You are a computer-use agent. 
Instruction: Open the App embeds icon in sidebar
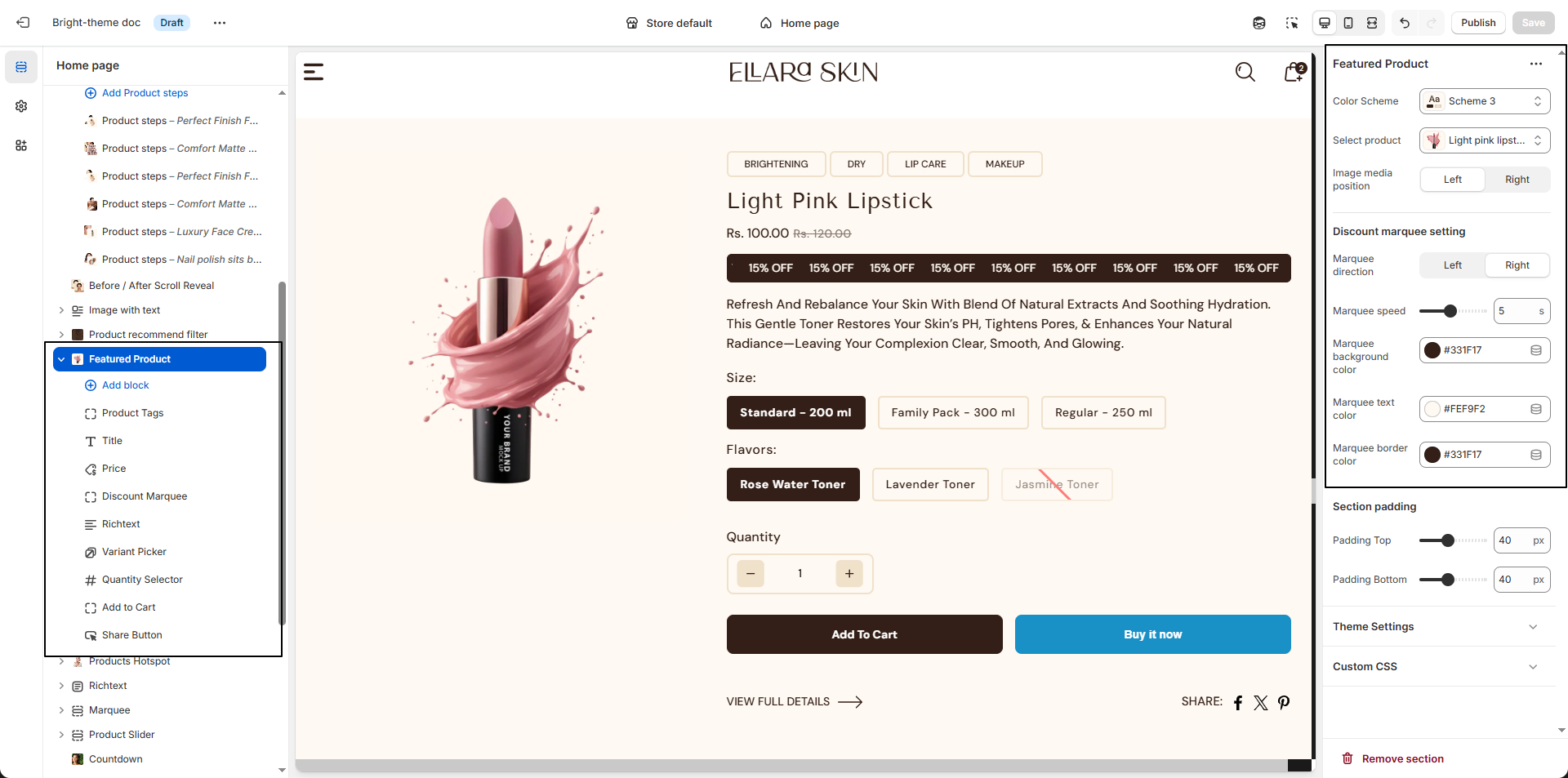(21, 145)
